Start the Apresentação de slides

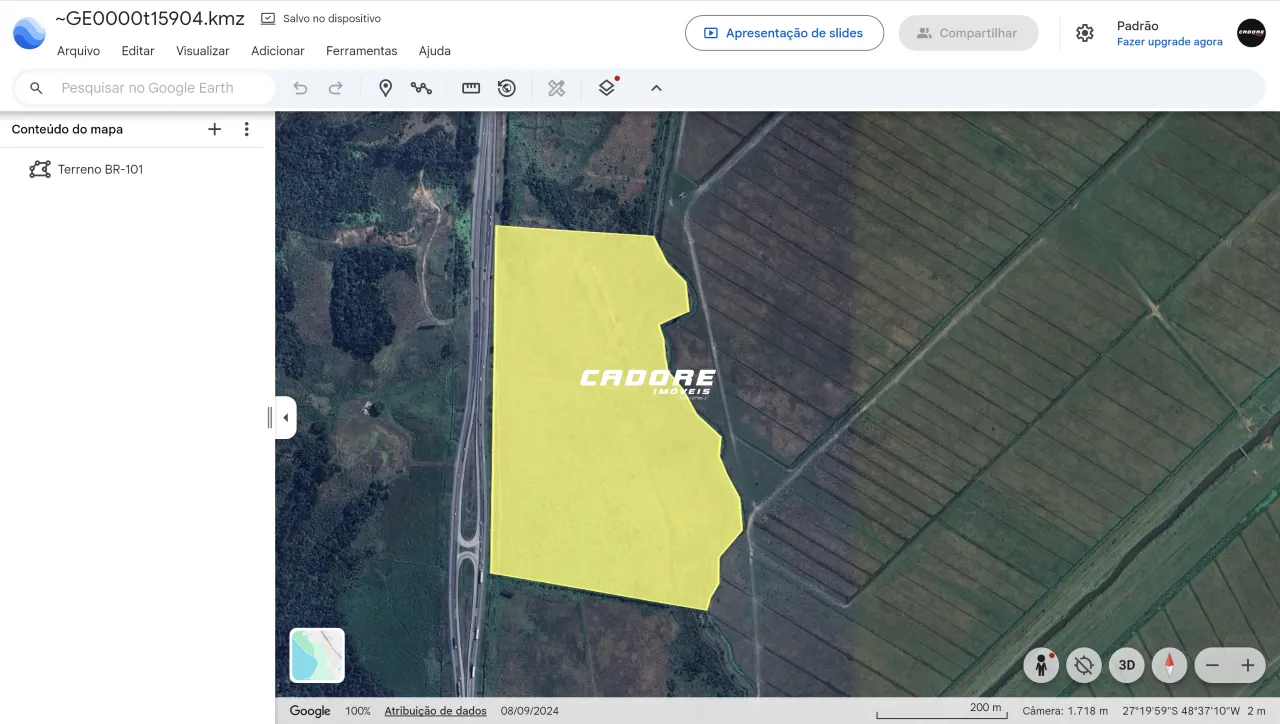(x=784, y=33)
